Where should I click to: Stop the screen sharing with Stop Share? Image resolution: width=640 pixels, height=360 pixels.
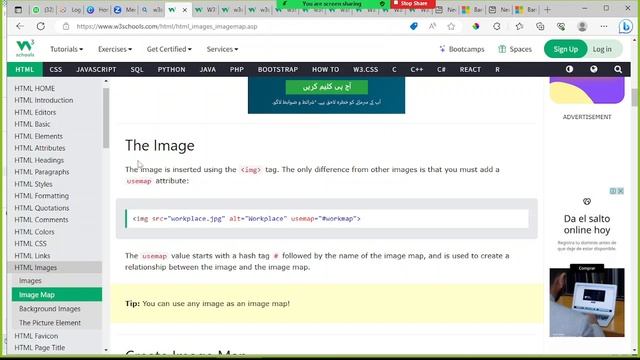[x=413, y=4]
